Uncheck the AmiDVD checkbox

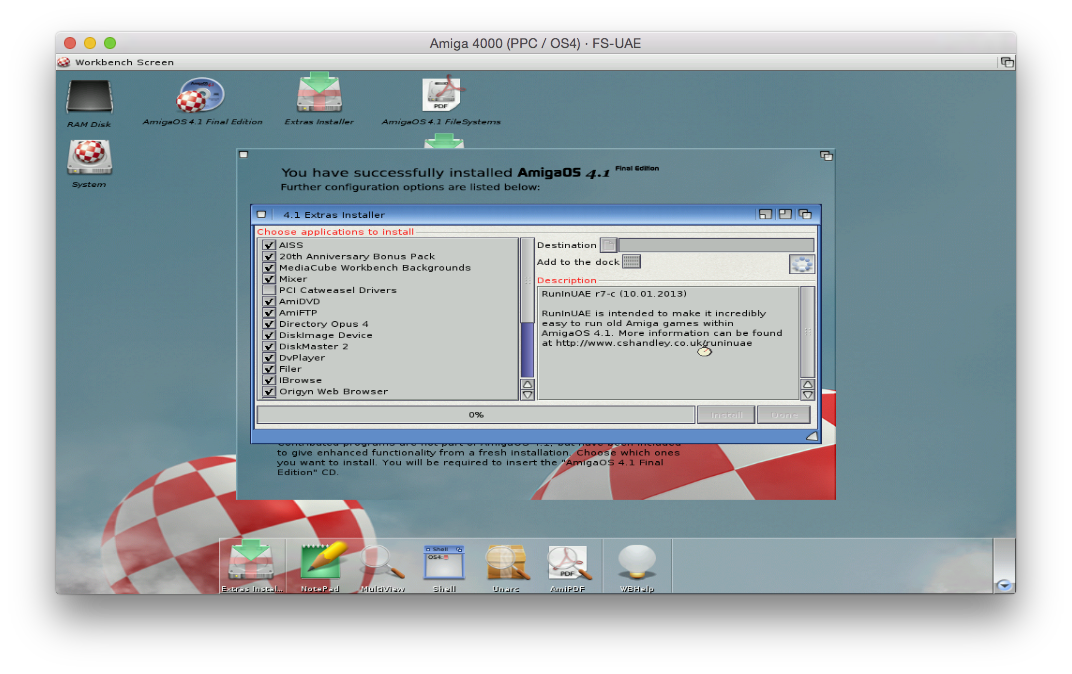pyautogui.click(x=269, y=301)
